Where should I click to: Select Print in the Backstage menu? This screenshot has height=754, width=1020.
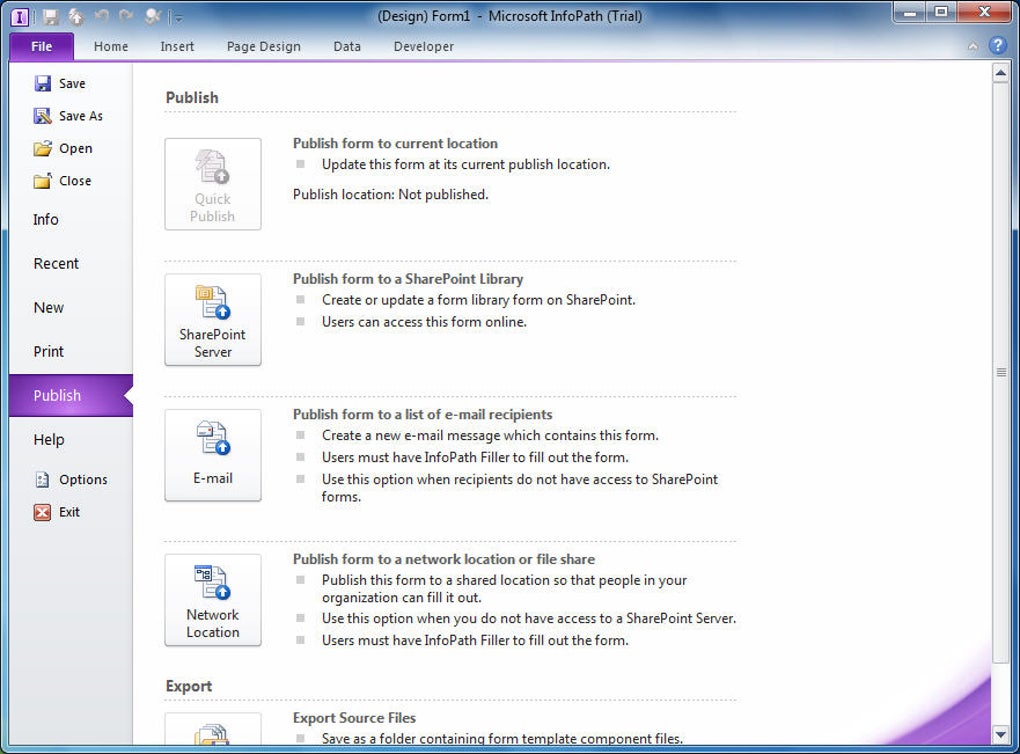71,351
